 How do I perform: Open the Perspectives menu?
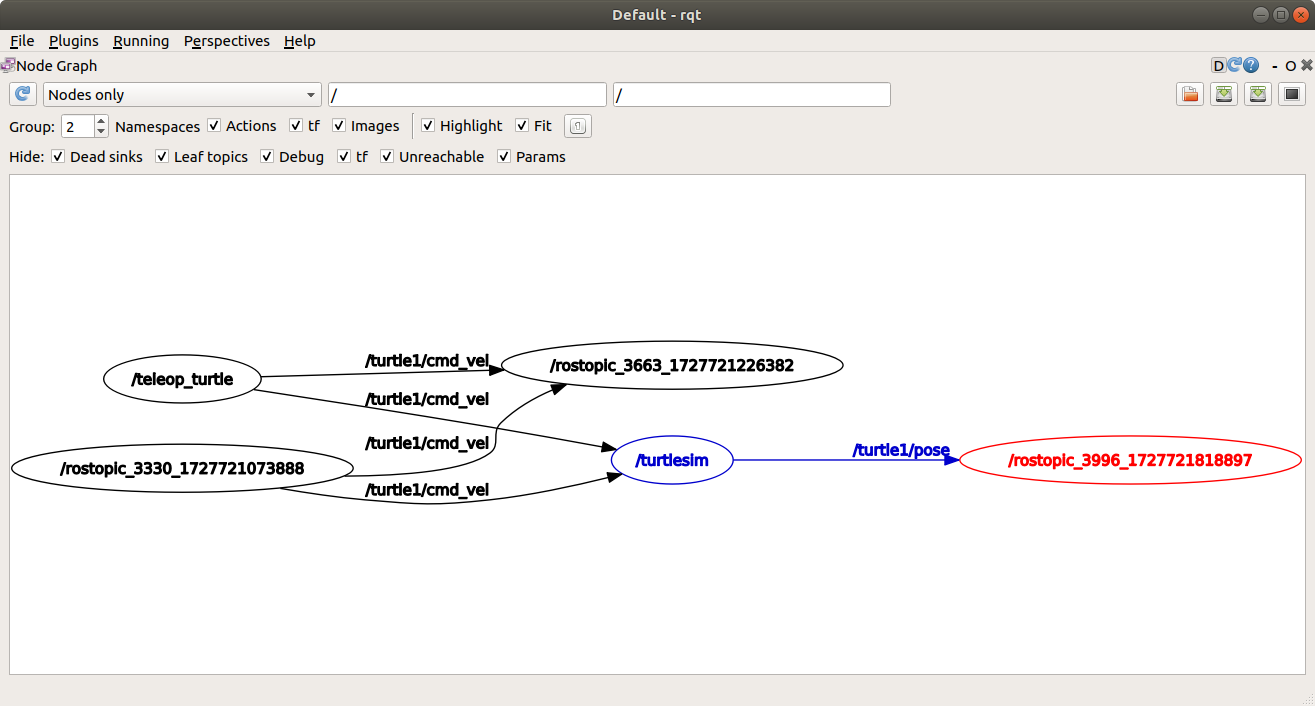[227, 41]
